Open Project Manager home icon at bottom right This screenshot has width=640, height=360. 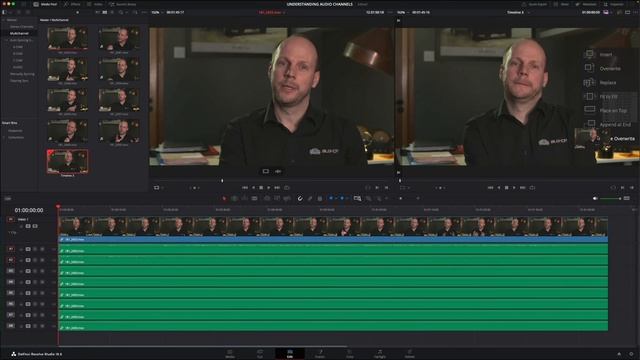[x=619, y=354]
